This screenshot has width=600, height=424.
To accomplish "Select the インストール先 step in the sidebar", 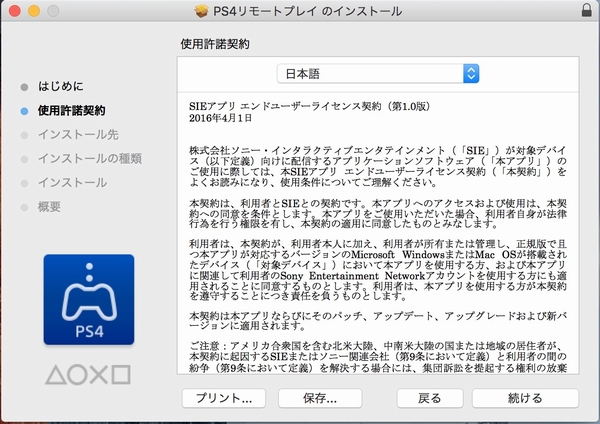I will pos(78,134).
